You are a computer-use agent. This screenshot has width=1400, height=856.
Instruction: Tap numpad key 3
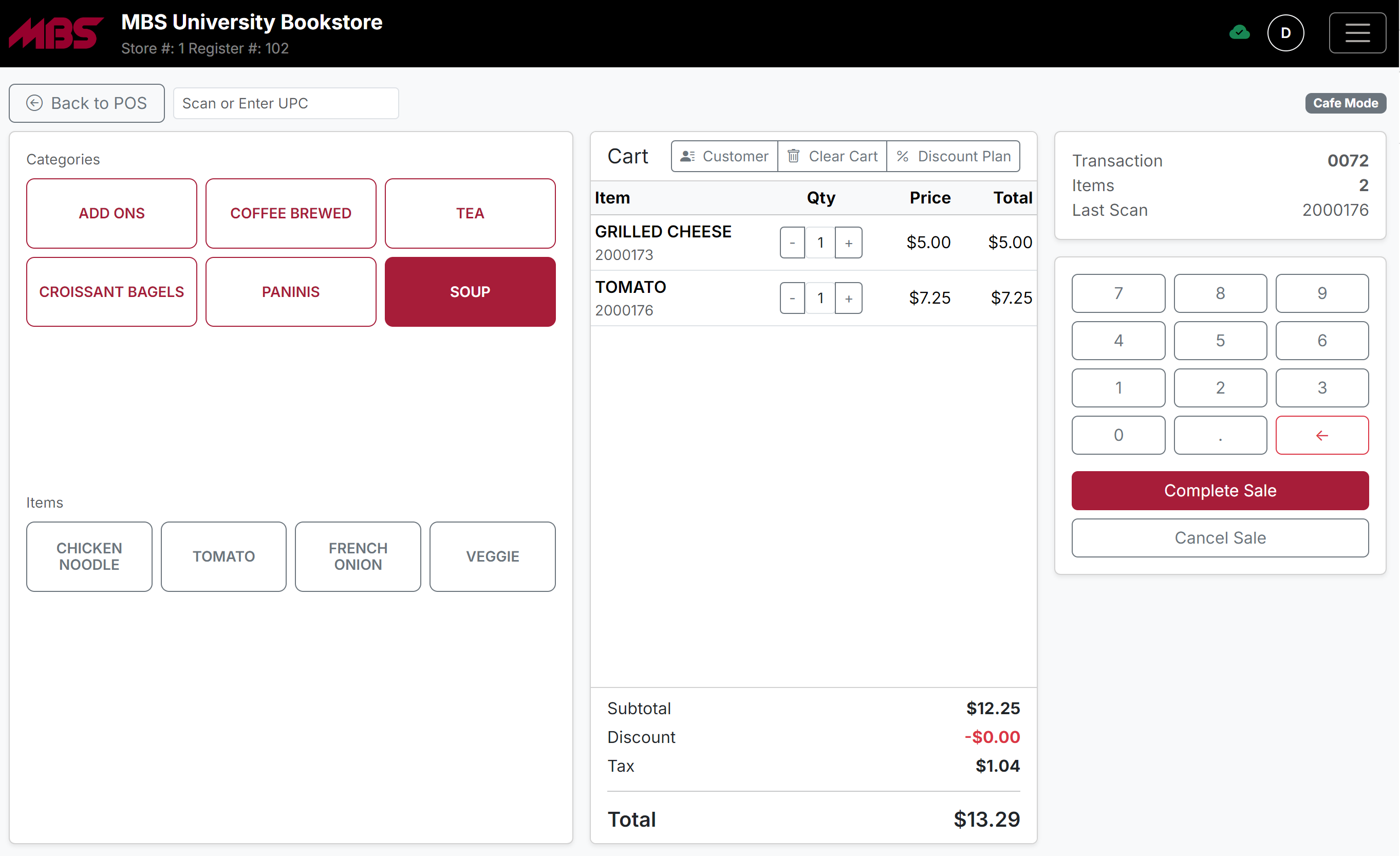coord(1321,388)
